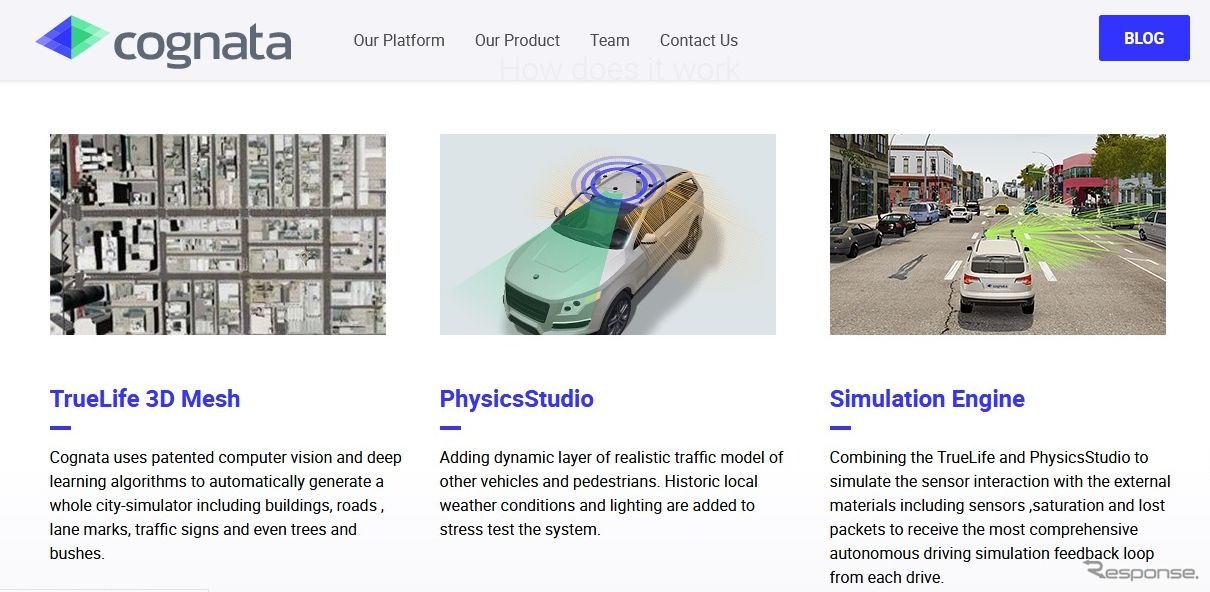The width and height of the screenshot is (1210, 592).
Task: Click the Simulation Engine heading
Action: [927, 399]
